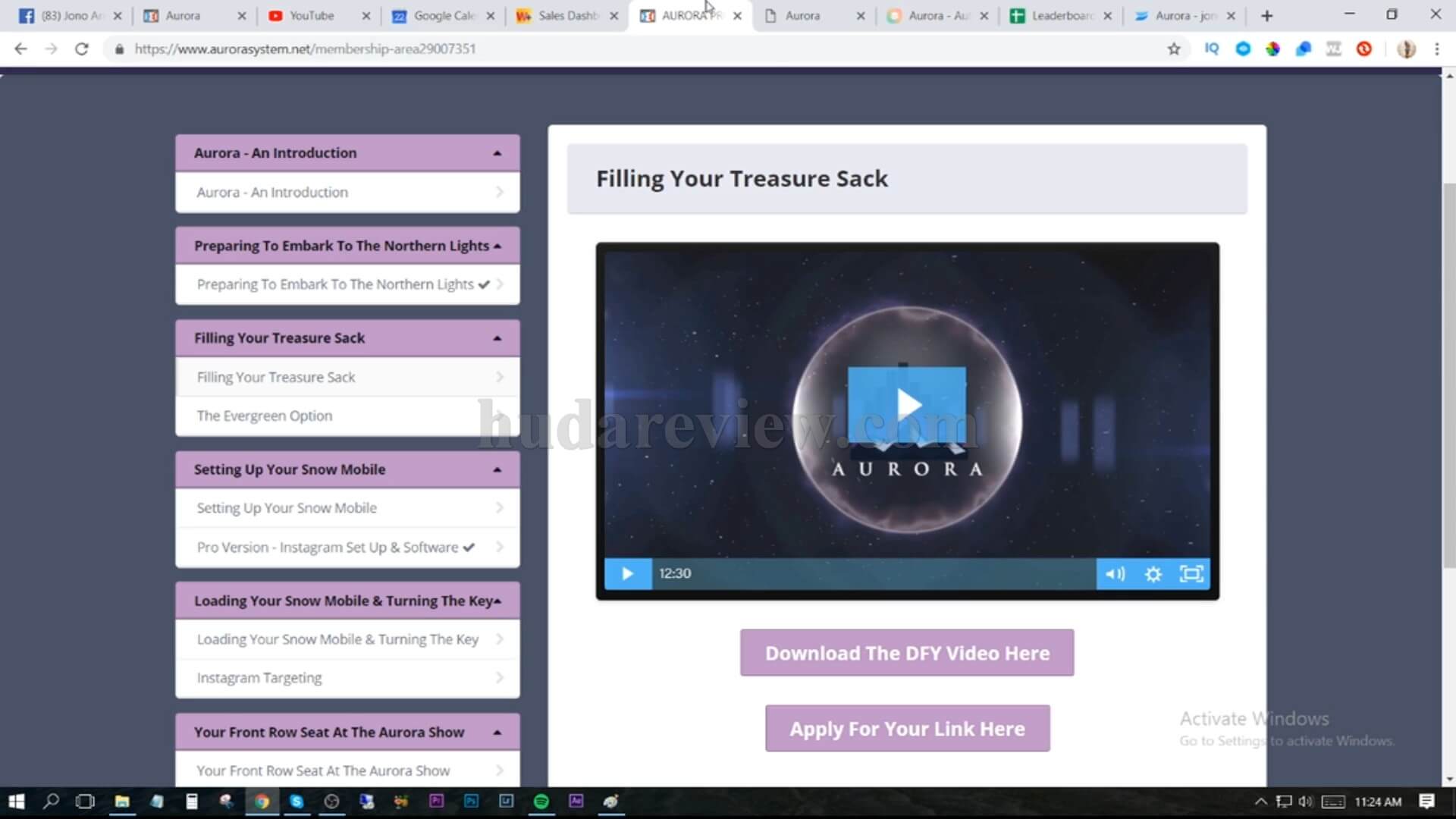This screenshot has width=1456, height=819.
Task: Collapse Your Front Row Seat At The Aurora Show section
Action: [x=347, y=732]
